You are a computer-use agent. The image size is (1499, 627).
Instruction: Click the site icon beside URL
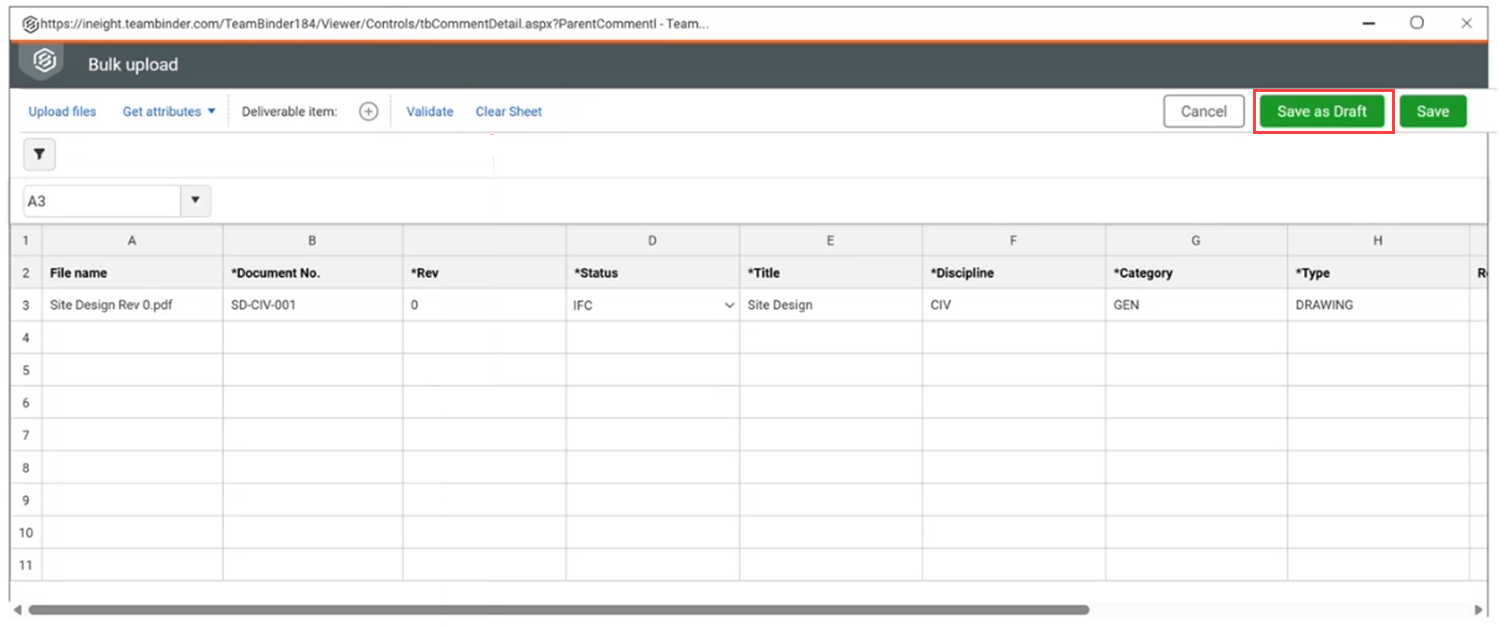[x=30, y=23]
